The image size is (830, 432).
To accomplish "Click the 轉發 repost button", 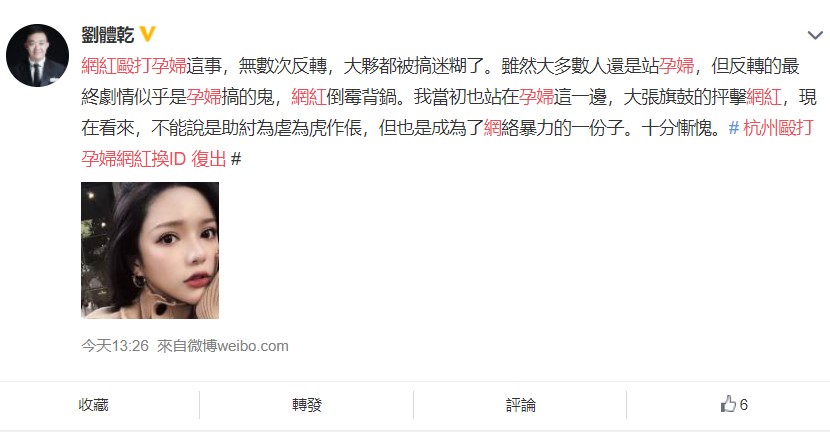I will click(307, 405).
